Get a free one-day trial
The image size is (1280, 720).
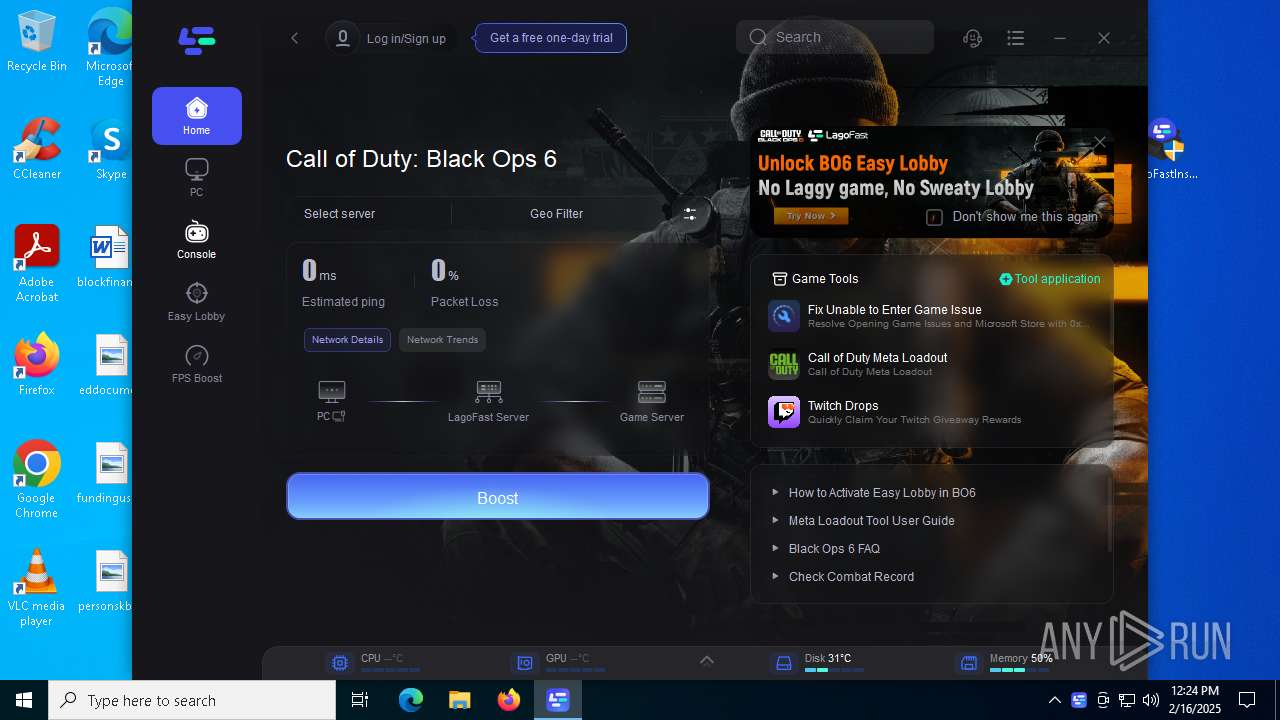(551, 38)
